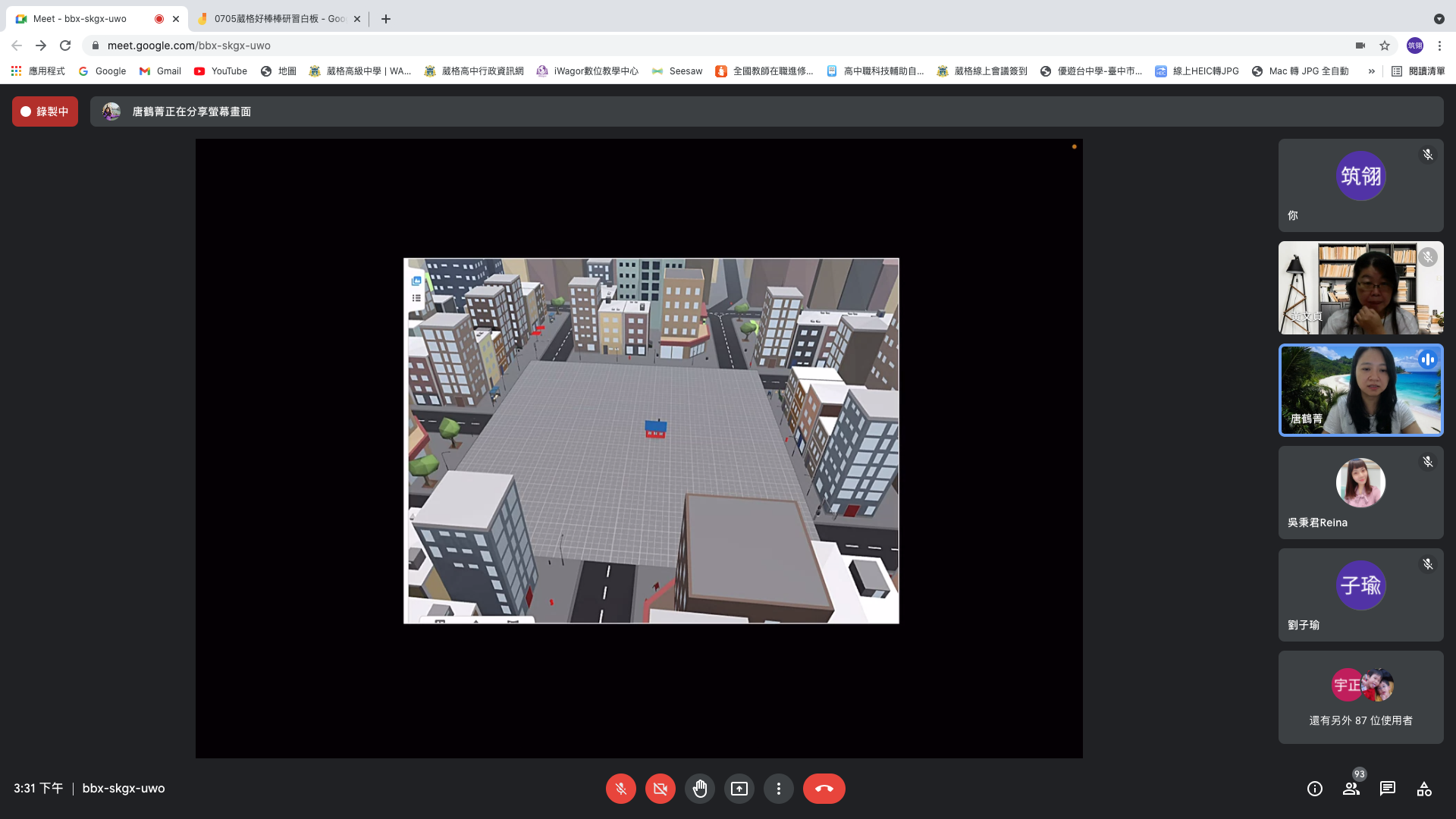Open the Chrome three-dot menu
Image resolution: width=1456 pixels, height=819 pixels.
coord(1439,45)
